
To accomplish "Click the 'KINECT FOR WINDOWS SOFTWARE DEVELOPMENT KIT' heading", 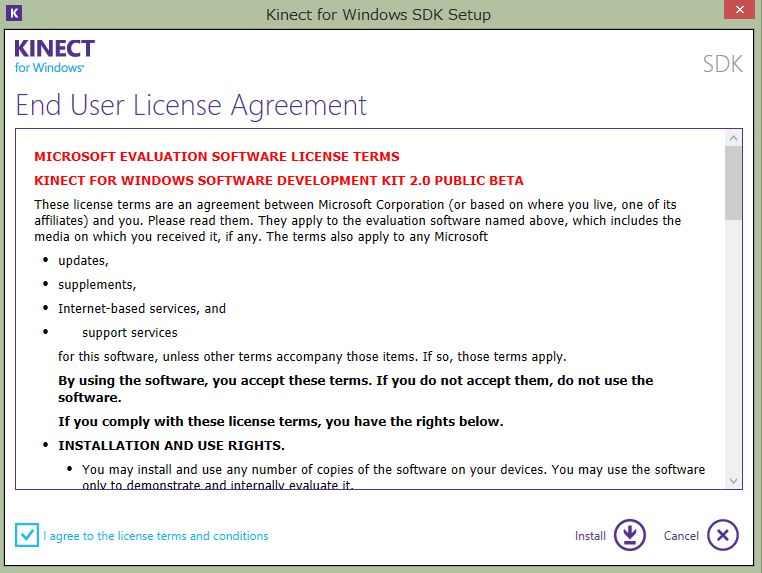I will coord(278,180).
